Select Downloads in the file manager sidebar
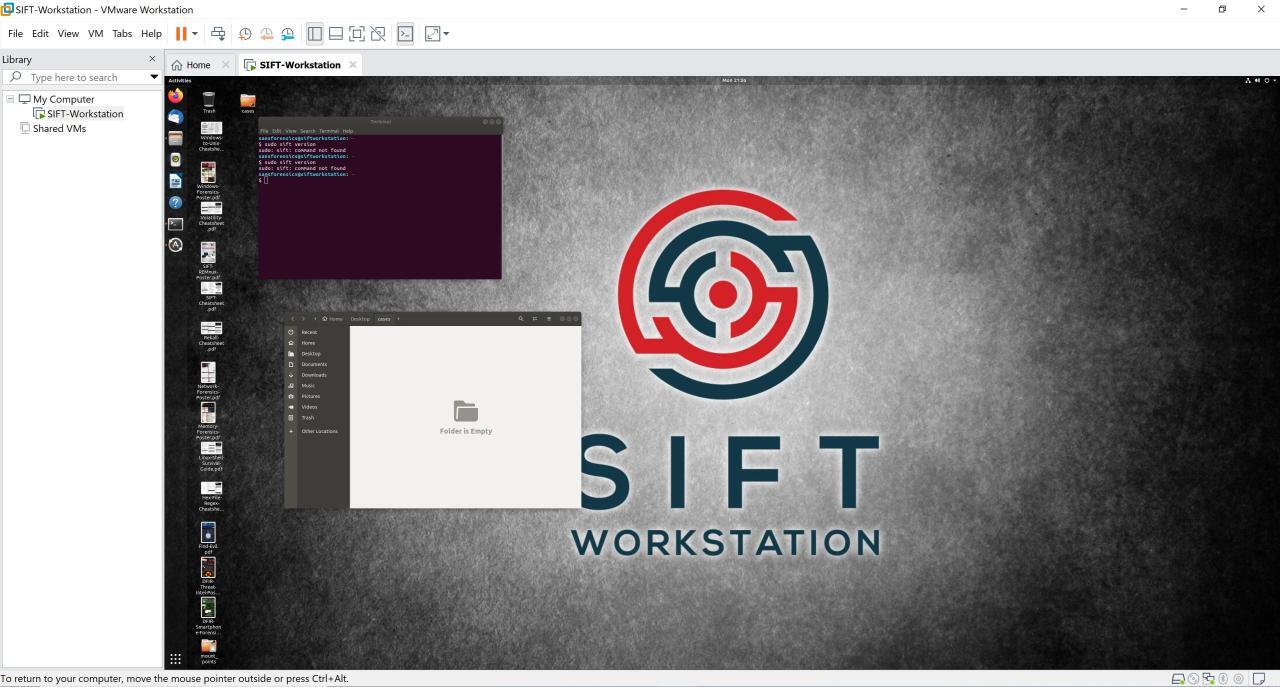 tap(313, 374)
